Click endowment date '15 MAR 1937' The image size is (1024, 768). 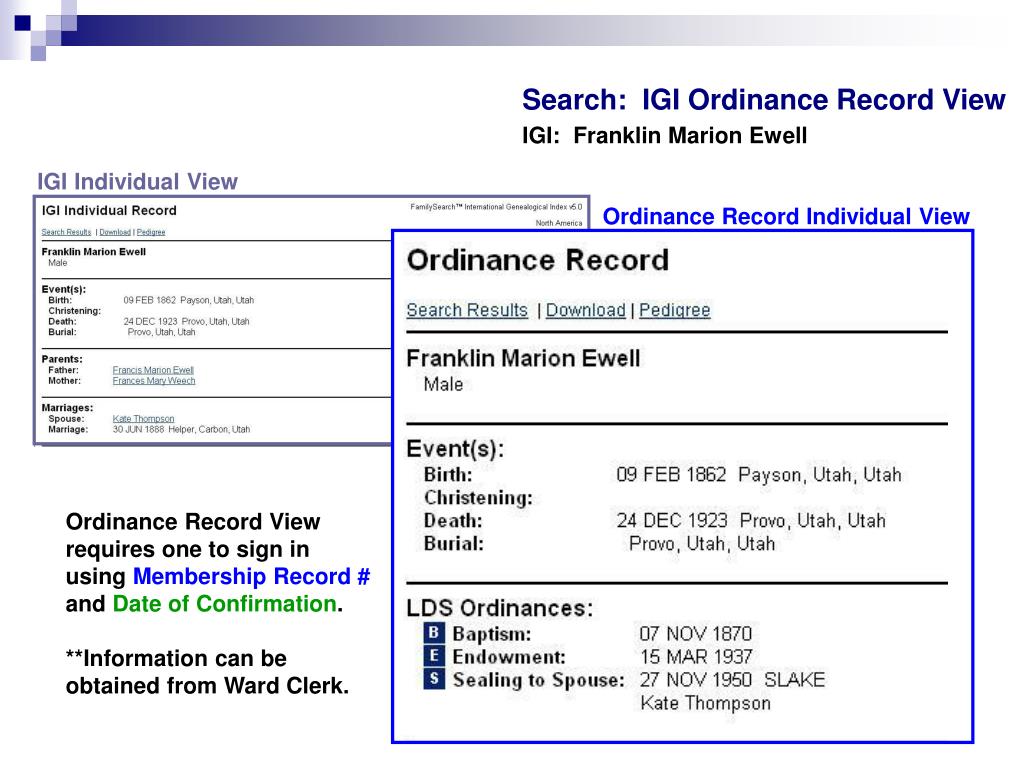[696, 656]
